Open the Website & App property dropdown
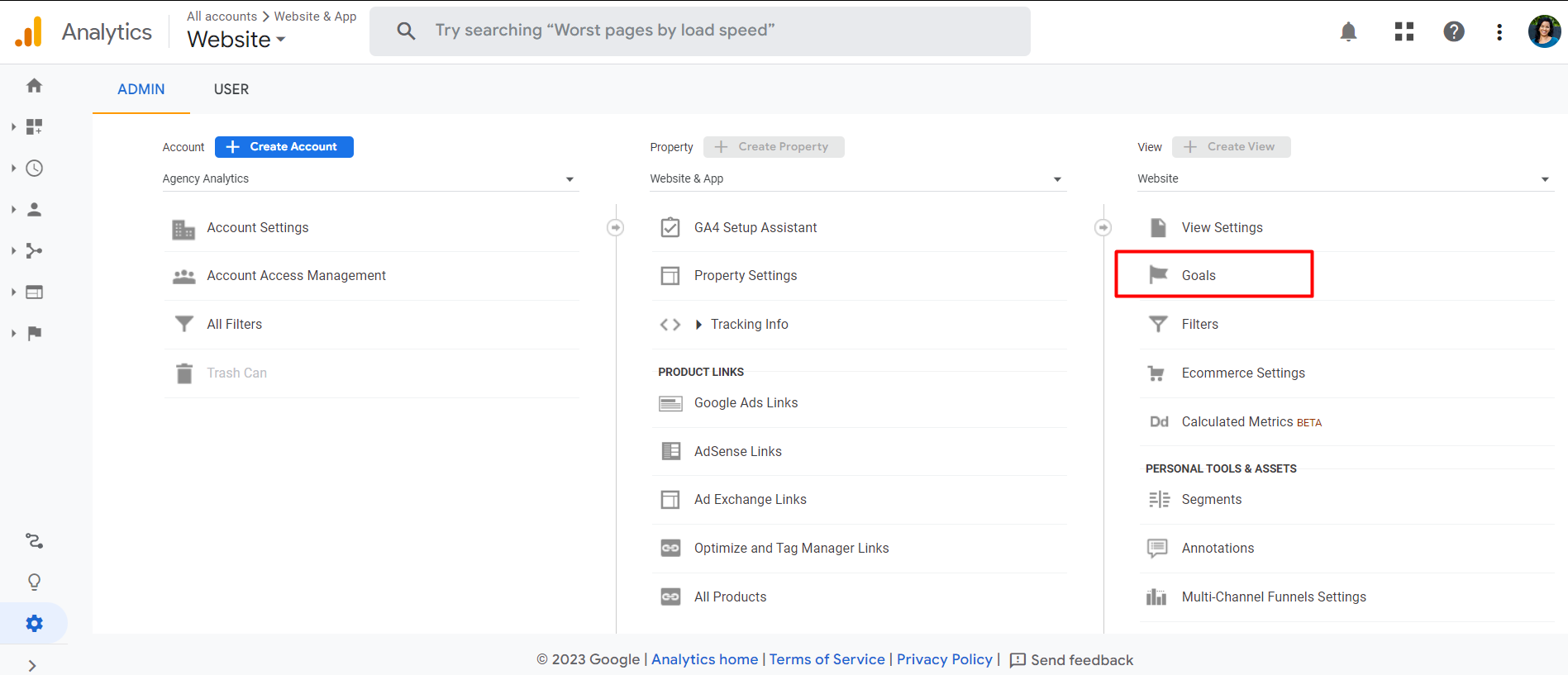1568x675 pixels. click(856, 179)
